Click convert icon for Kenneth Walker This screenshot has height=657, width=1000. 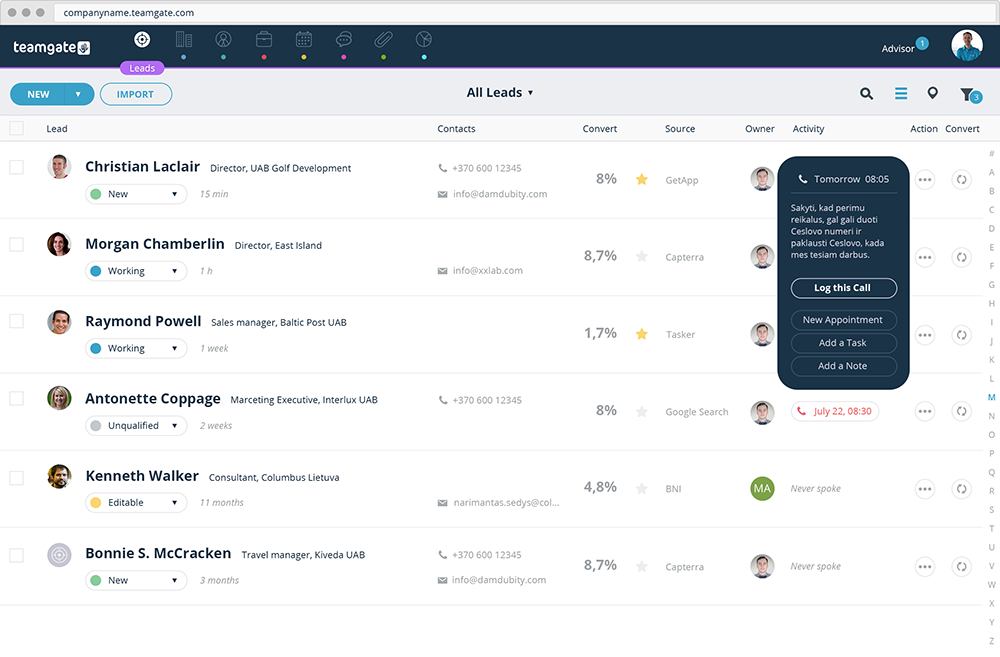coord(961,489)
